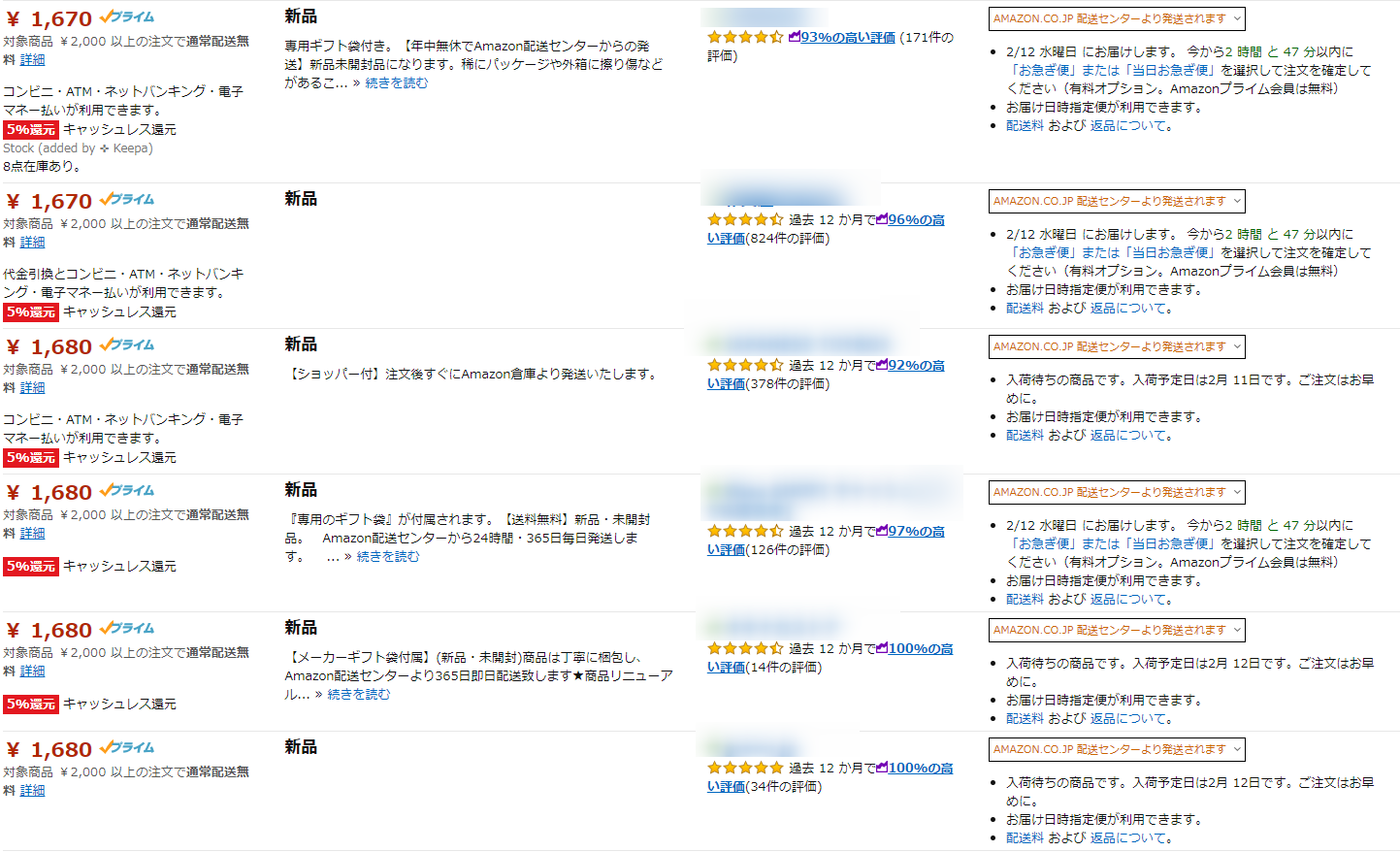Click the star rating for the seller with 34 ratings

point(744,769)
